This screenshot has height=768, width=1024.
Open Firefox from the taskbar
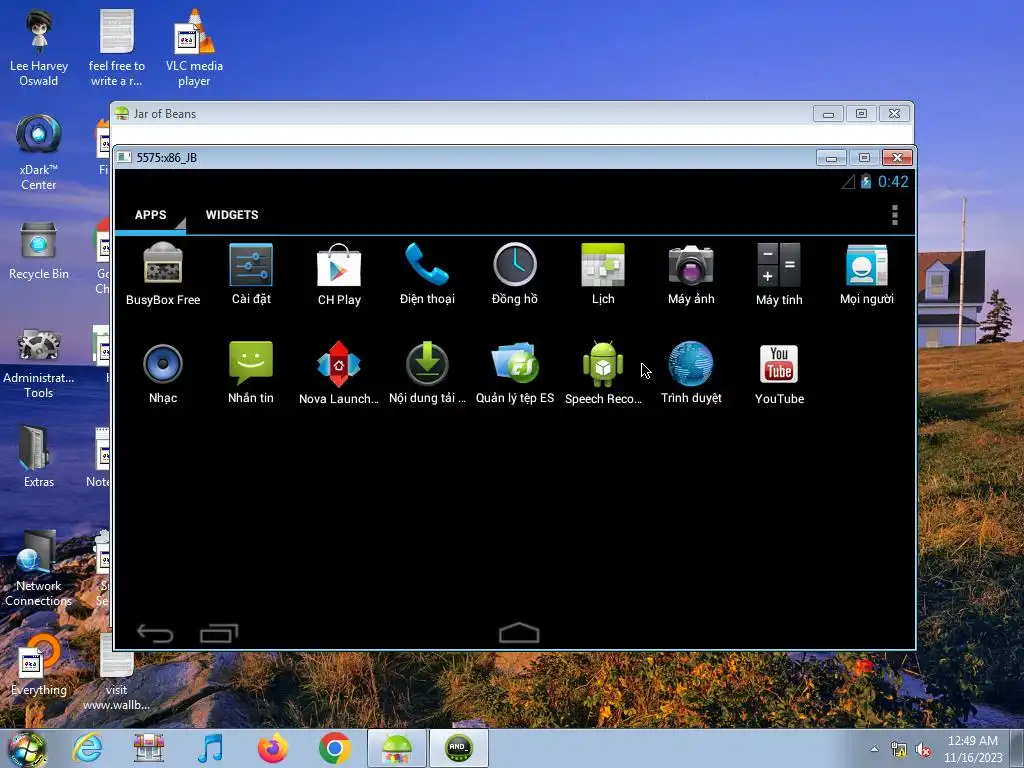coord(273,748)
